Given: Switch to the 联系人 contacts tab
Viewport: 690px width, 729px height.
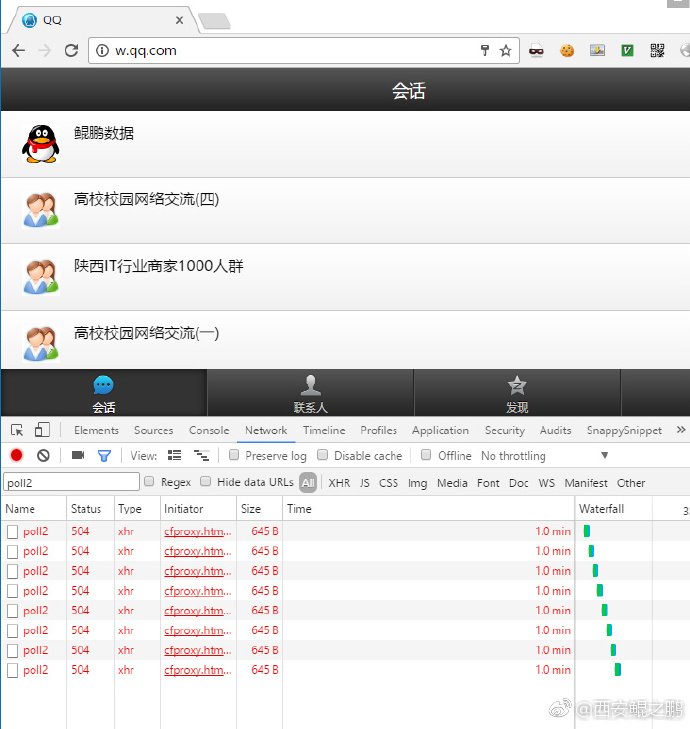Looking at the screenshot, I should (x=311, y=393).
